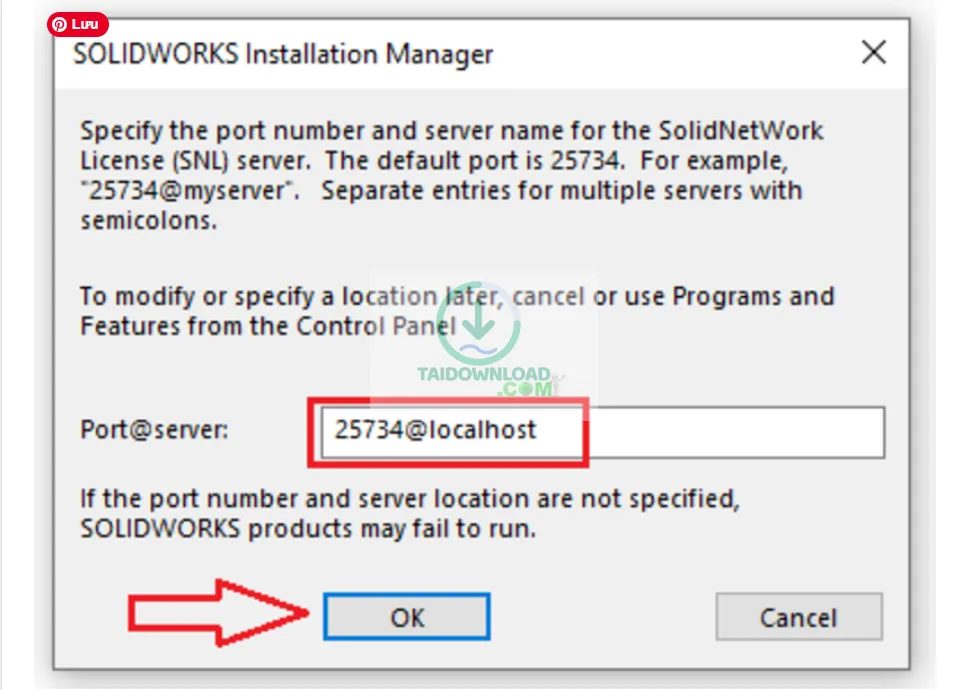Cancel the license server configuration

click(798, 617)
